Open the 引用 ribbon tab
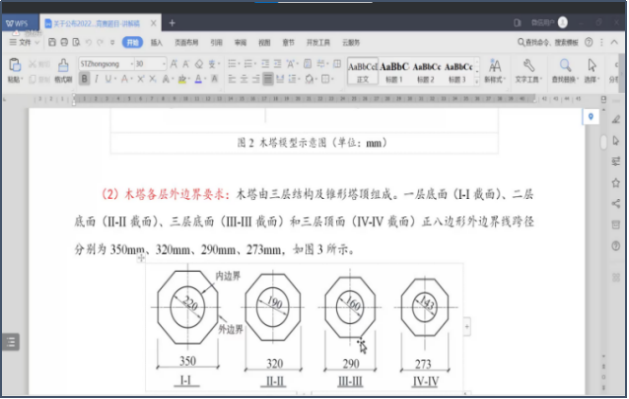 [217, 43]
